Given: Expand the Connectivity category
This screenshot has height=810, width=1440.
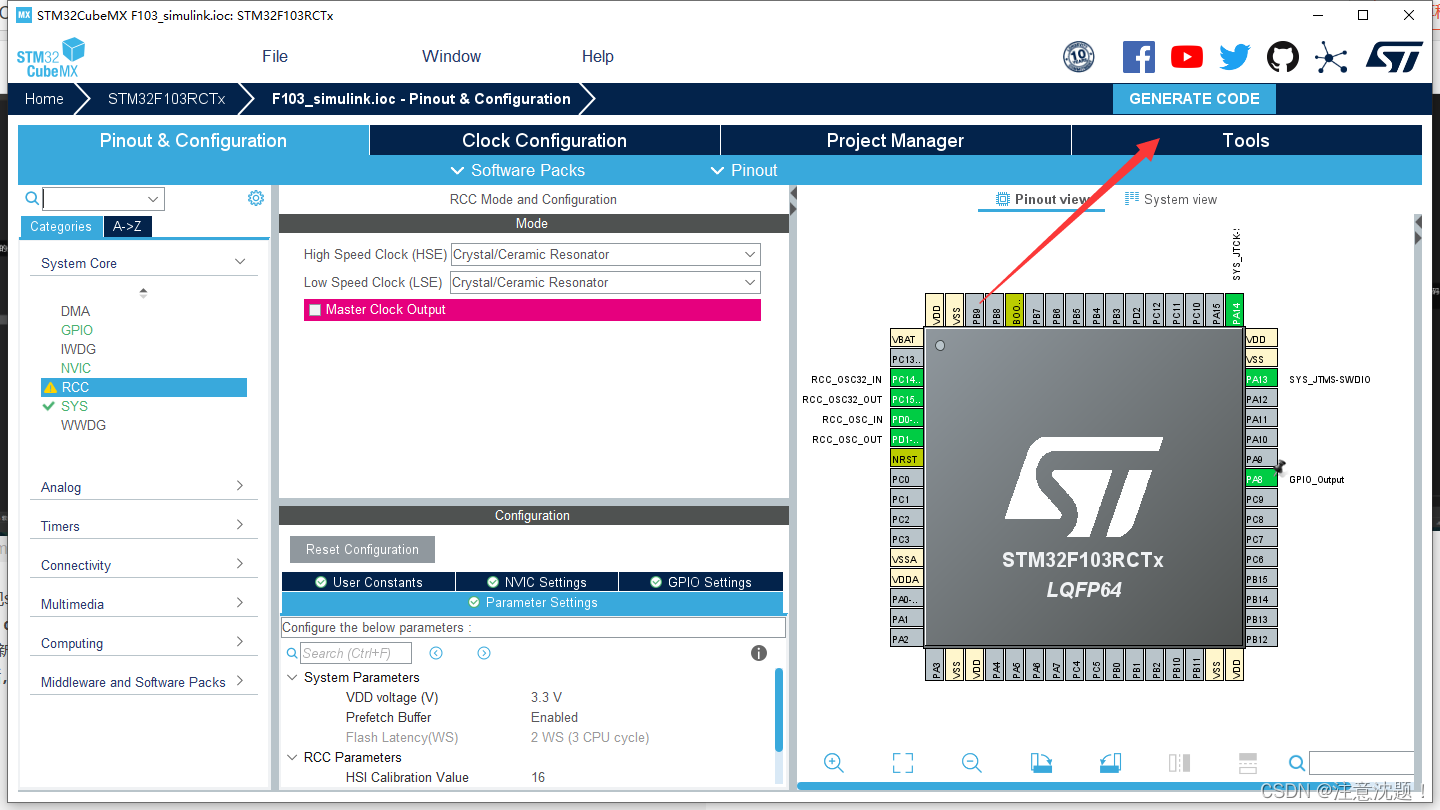Looking at the screenshot, I should click(240, 564).
